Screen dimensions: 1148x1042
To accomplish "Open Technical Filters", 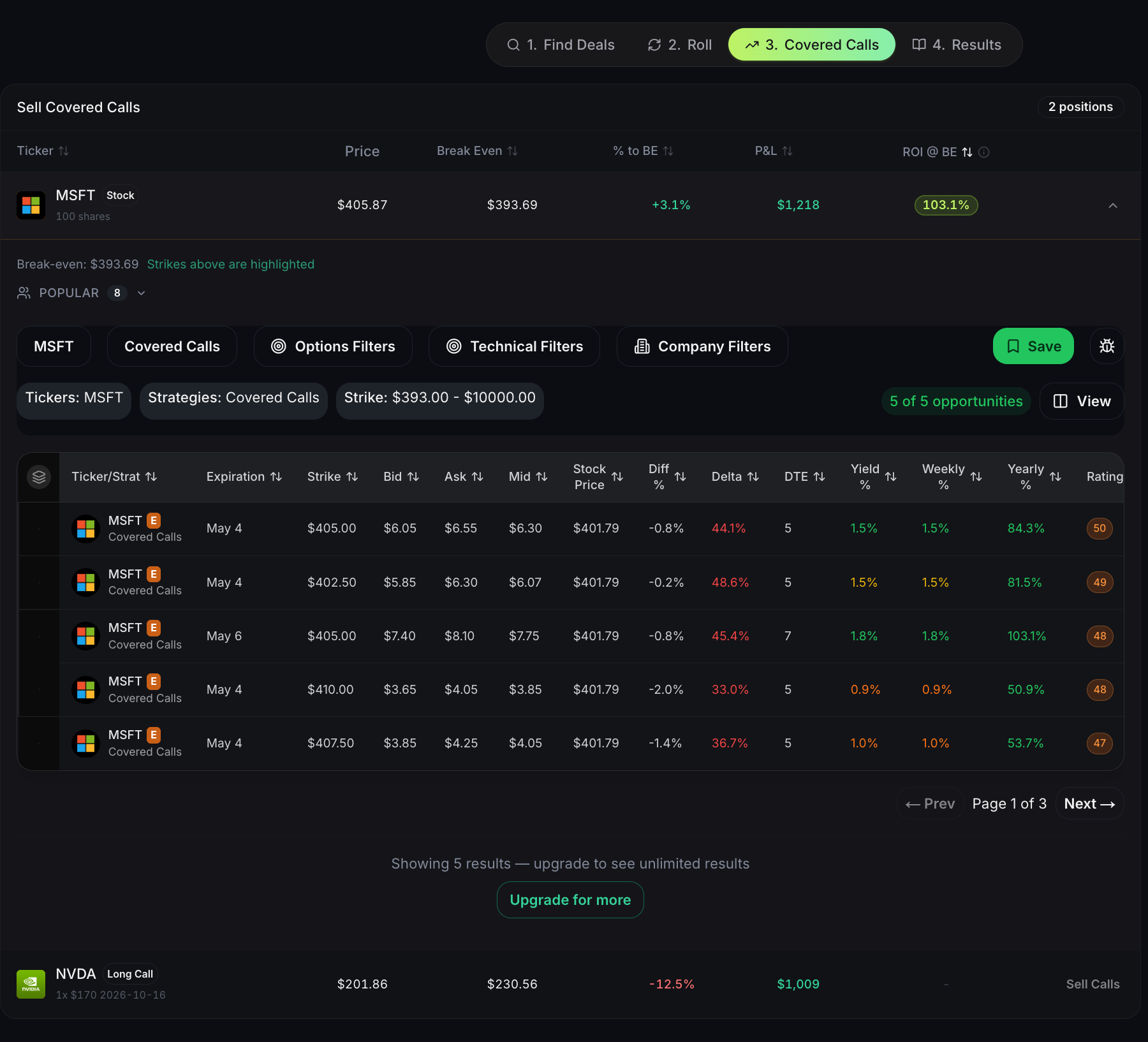I will 514,346.
